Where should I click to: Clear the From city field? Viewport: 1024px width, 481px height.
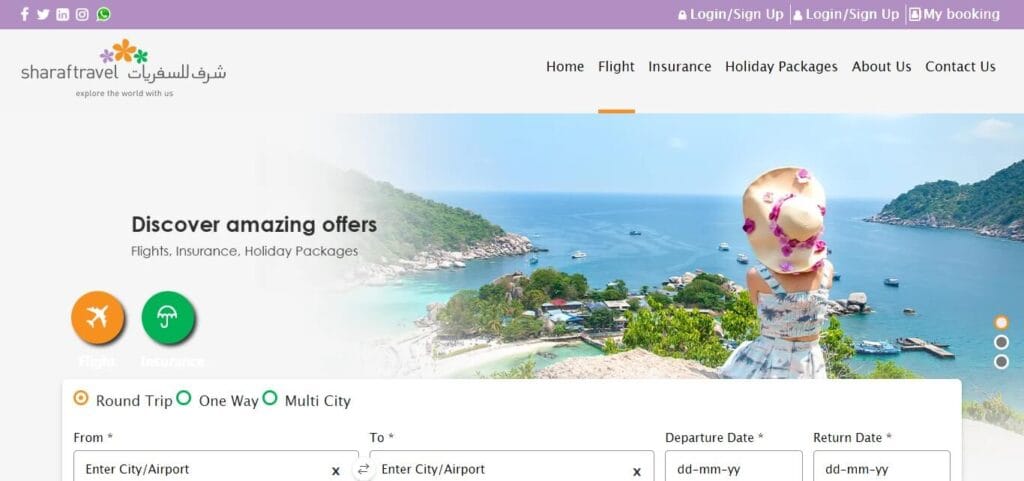click(336, 471)
